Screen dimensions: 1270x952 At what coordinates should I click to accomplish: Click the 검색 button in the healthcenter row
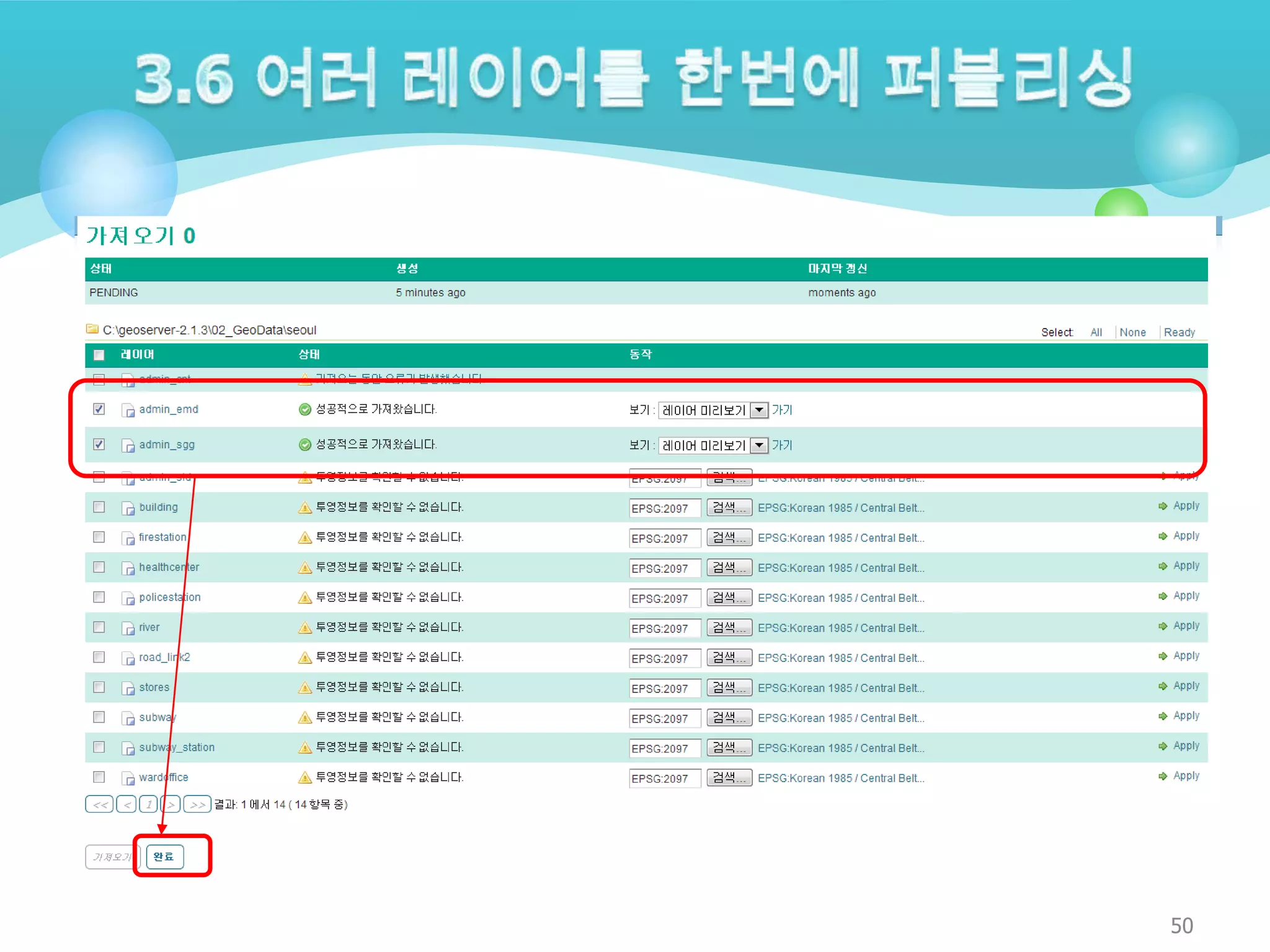click(729, 568)
